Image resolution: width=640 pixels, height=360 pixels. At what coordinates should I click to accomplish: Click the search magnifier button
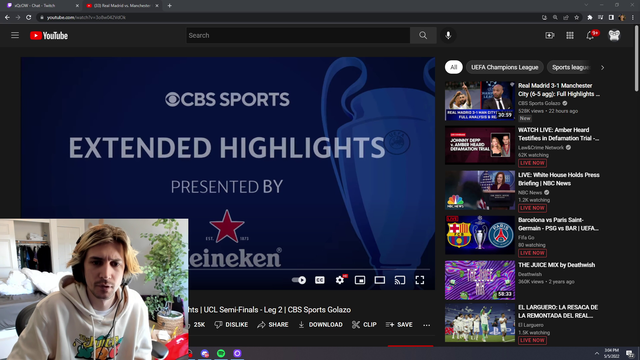[423, 36]
